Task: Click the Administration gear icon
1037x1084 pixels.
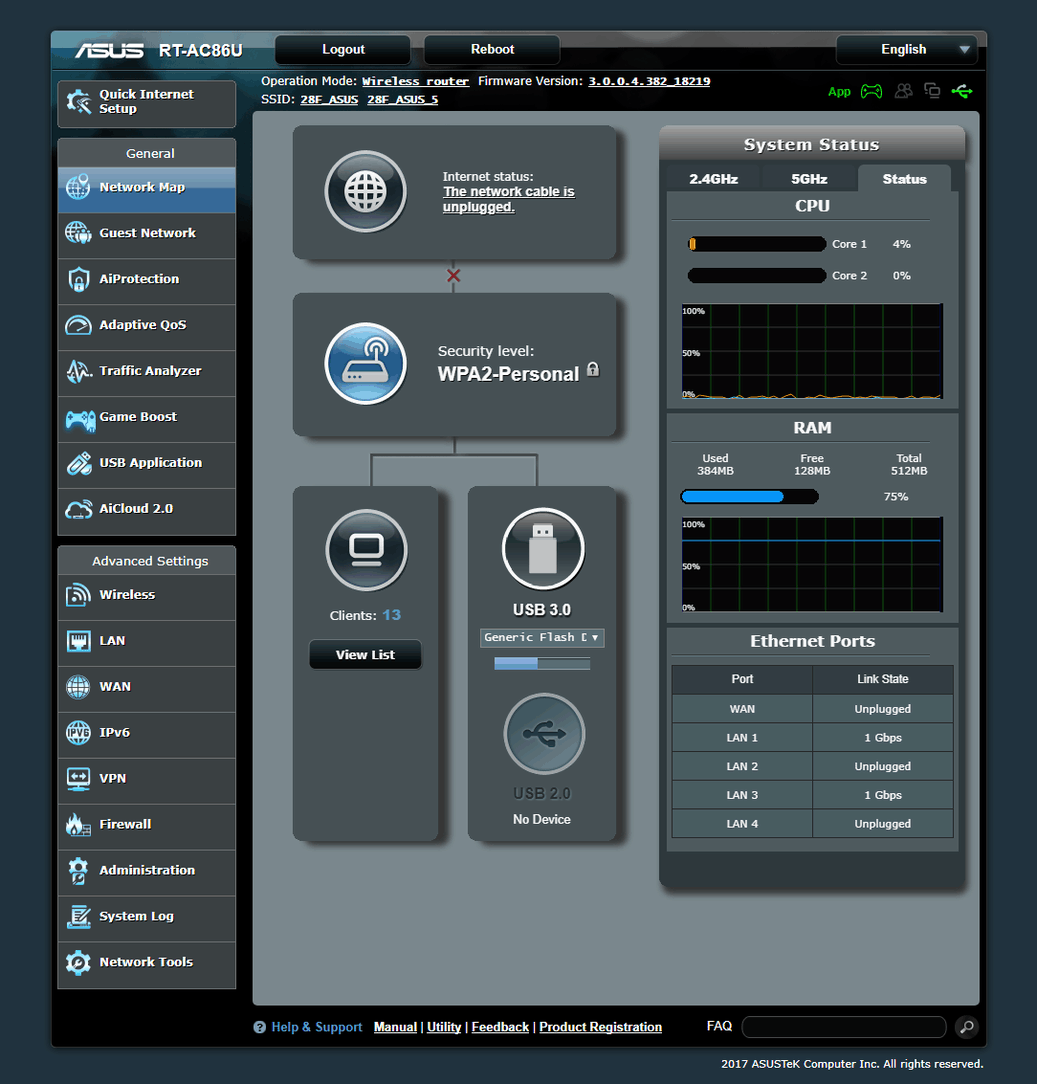Action: point(78,870)
